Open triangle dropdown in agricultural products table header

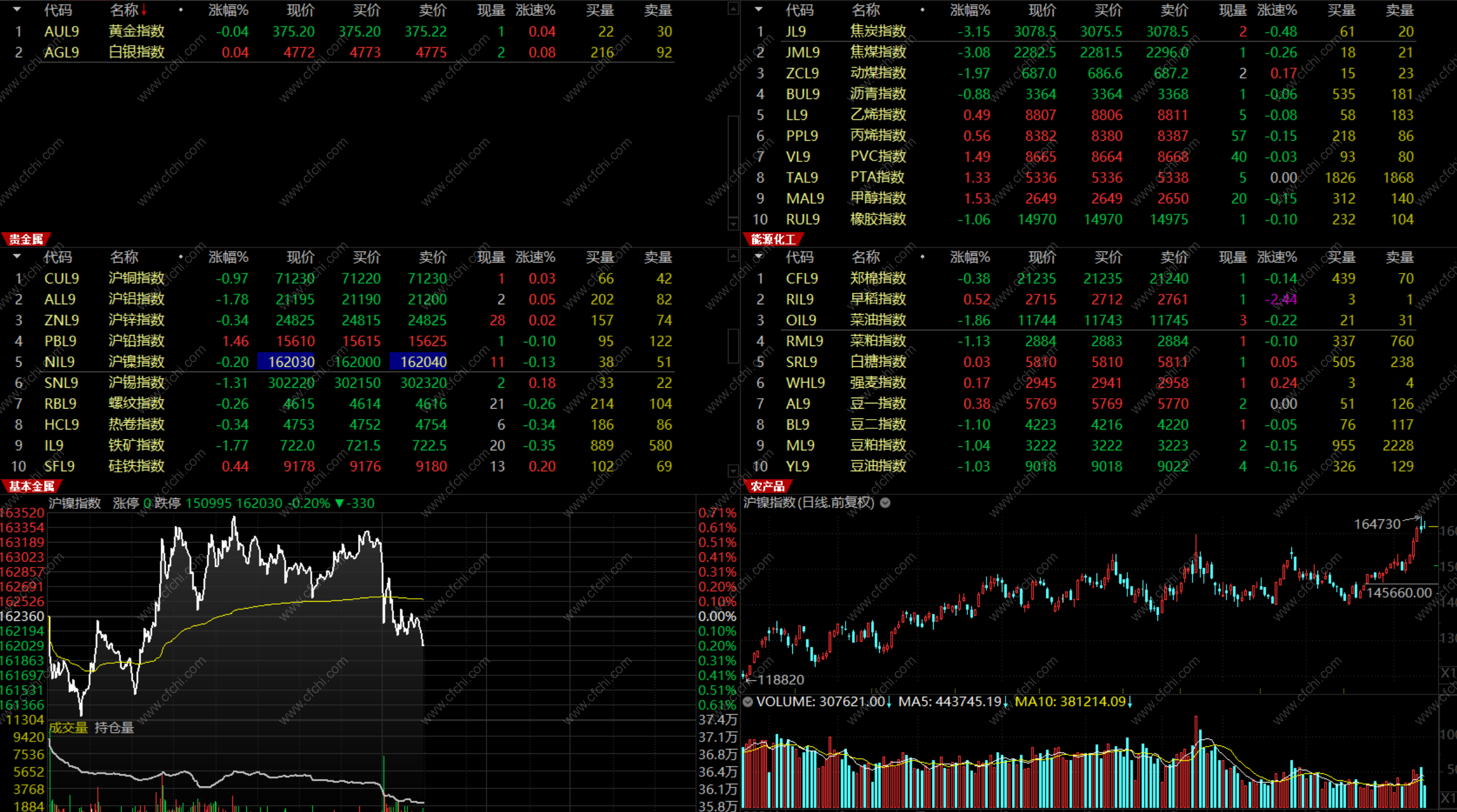758,256
